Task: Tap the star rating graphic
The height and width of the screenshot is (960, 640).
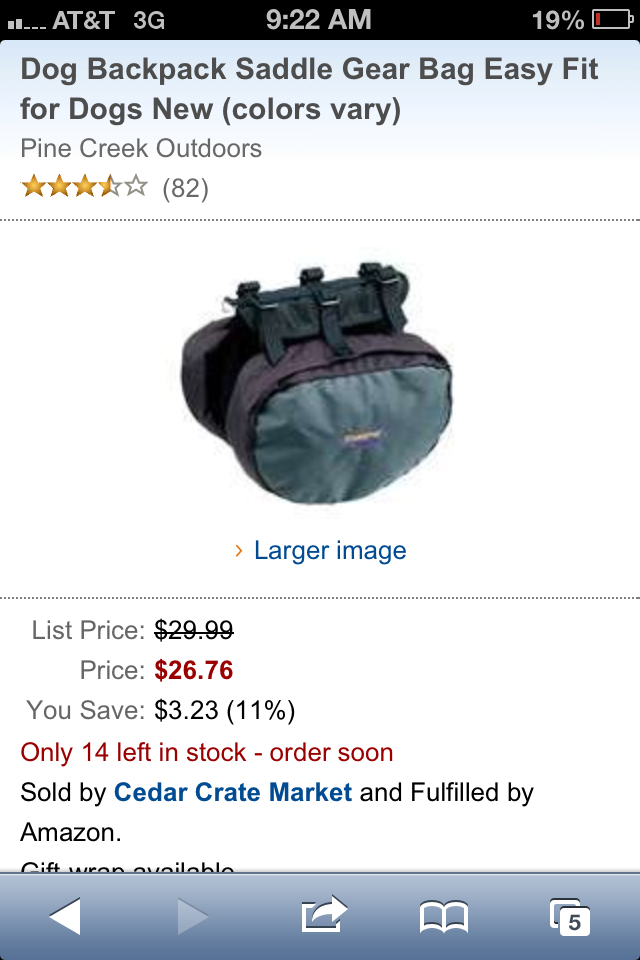Action: tap(84, 186)
